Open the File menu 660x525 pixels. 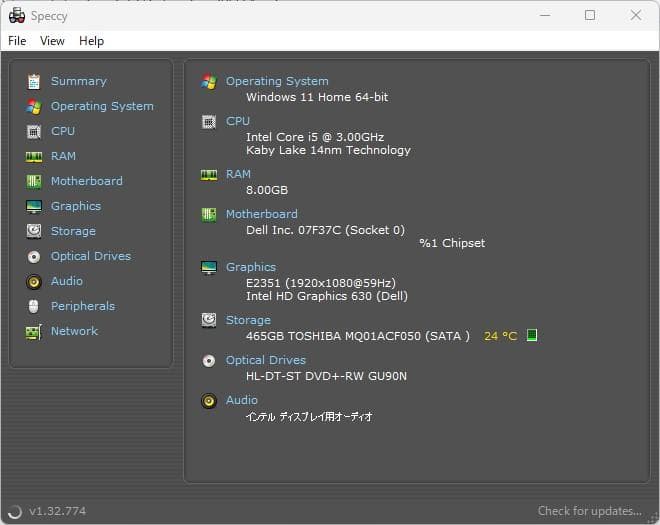(17, 41)
